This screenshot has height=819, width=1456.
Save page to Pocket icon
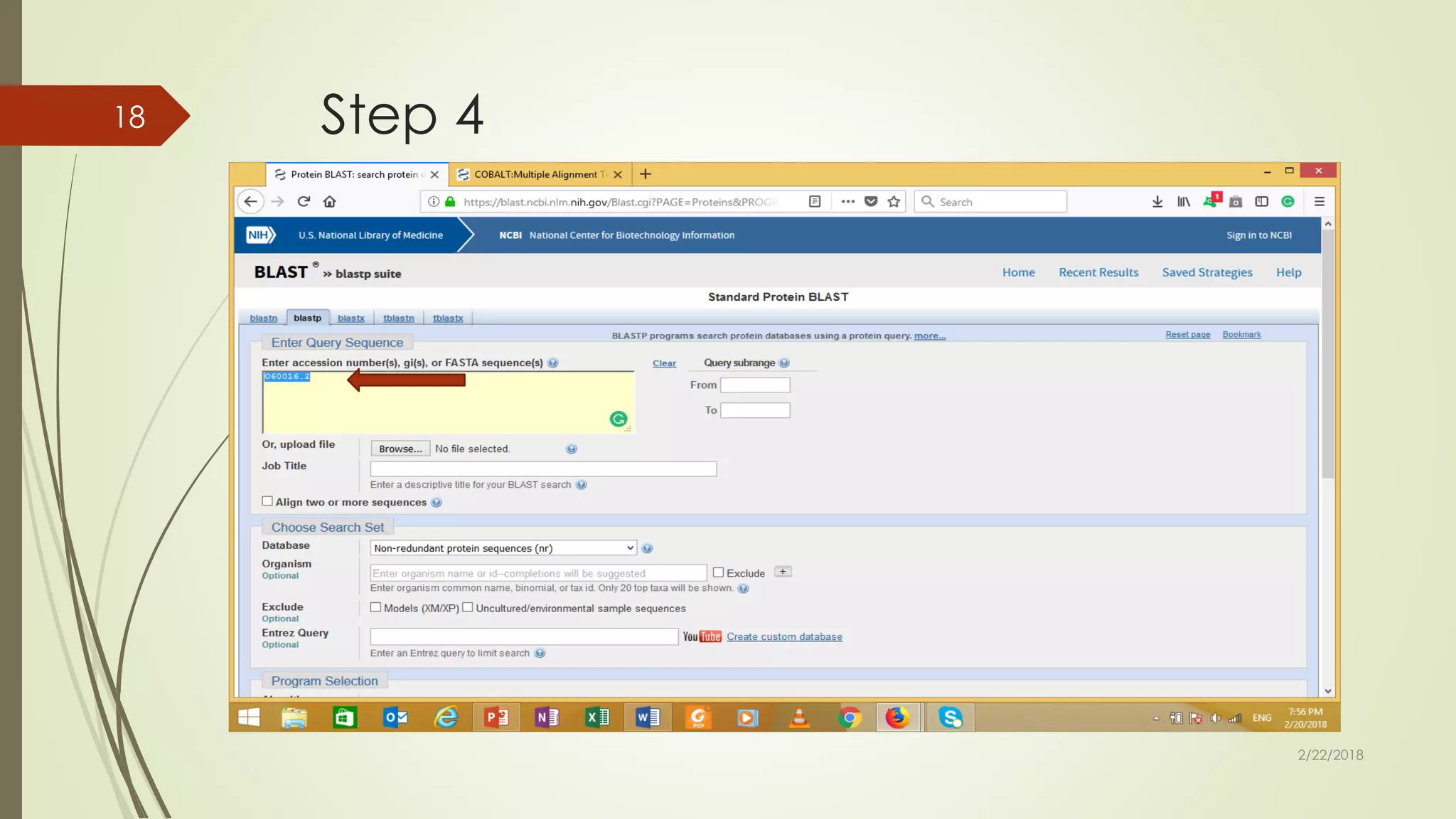871,202
